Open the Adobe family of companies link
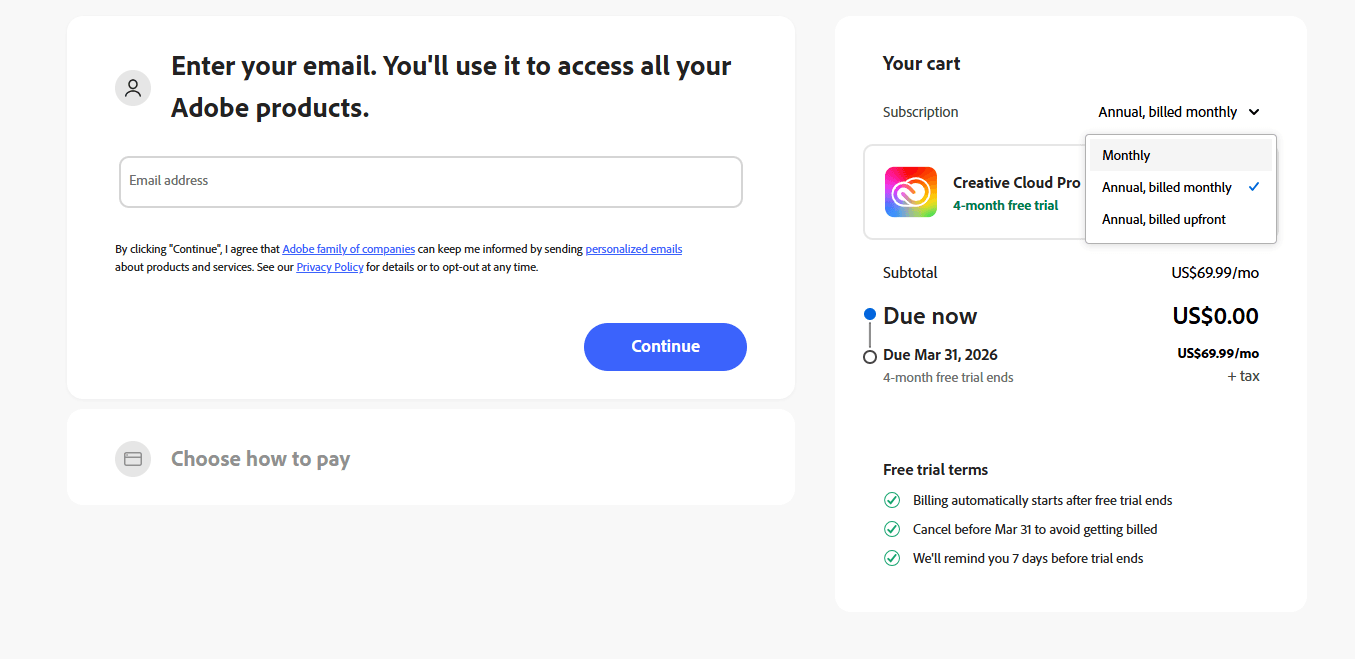The width and height of the screenshot is (1355, 659). click(348, 249)
